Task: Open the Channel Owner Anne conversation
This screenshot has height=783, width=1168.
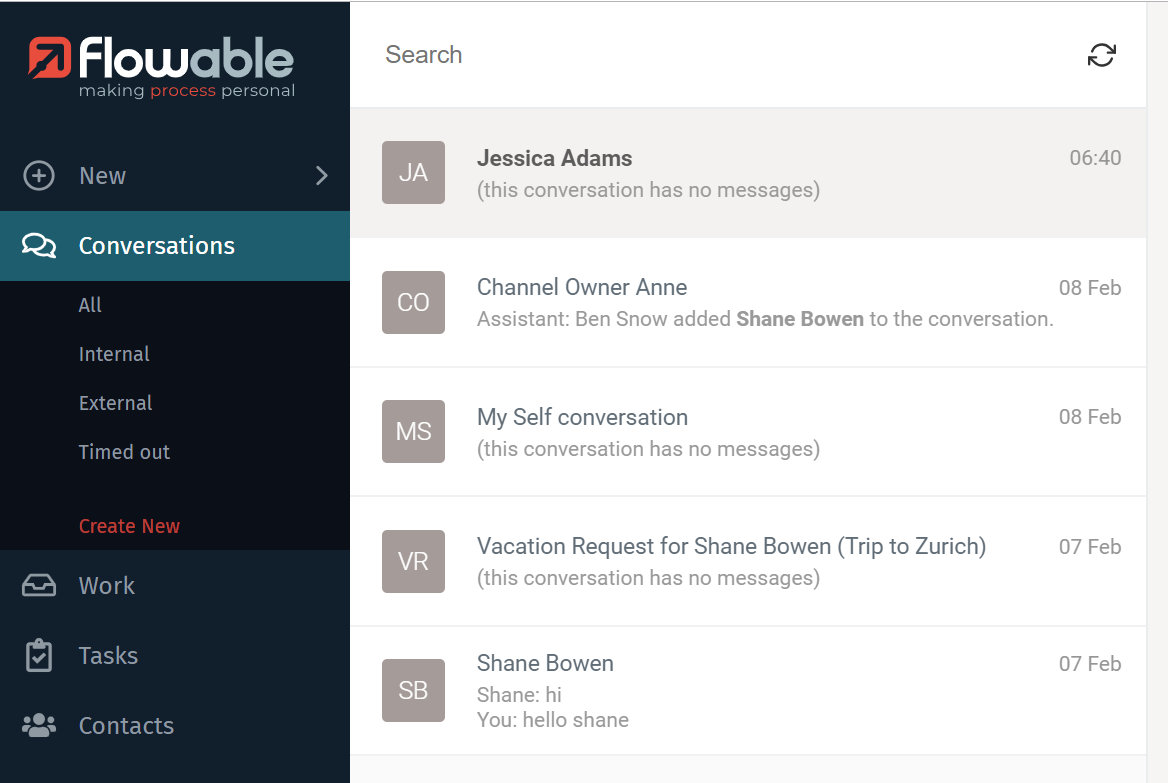Action: click(700, 302)
